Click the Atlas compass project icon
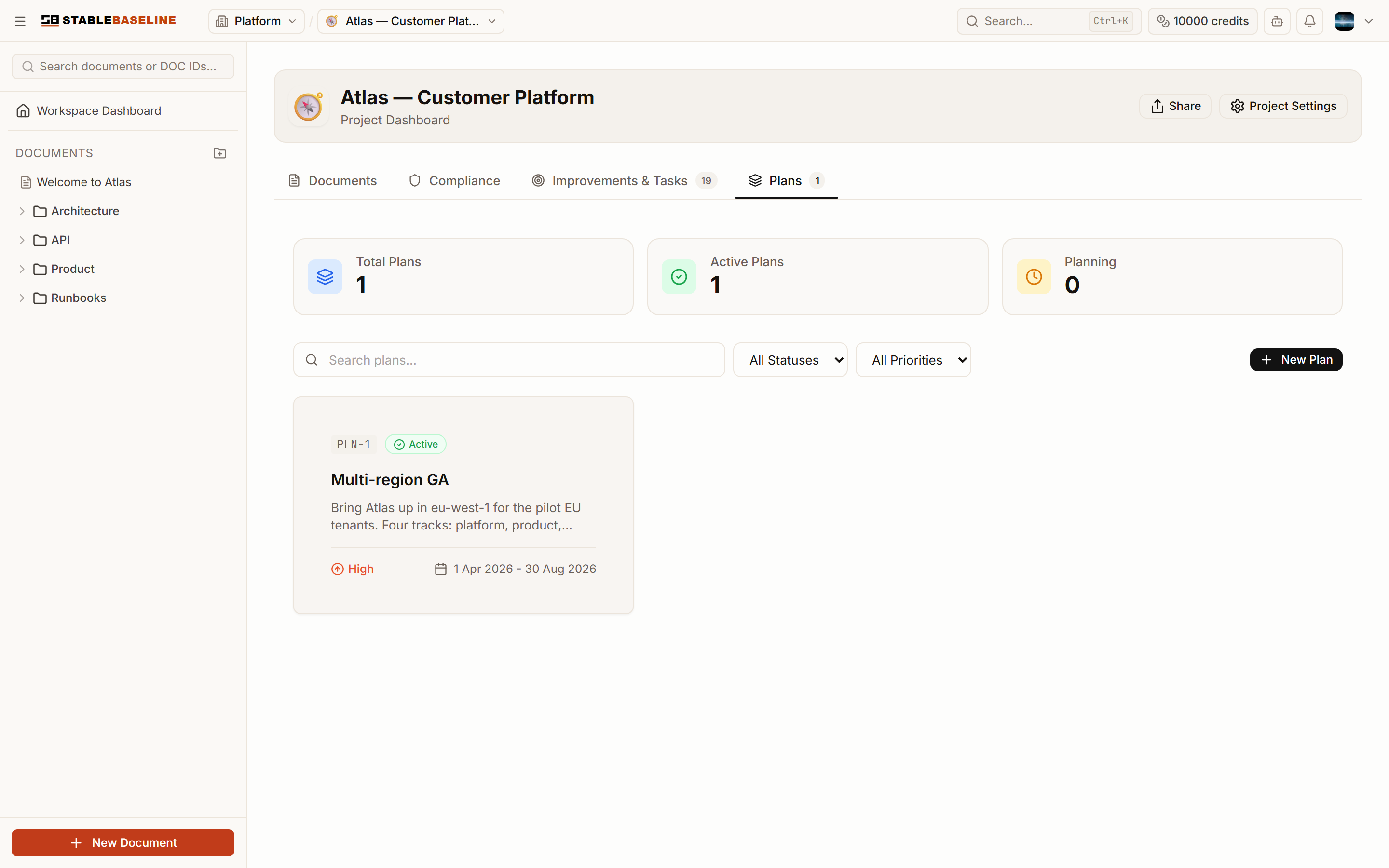The width and height of the screenshot is (1389, 868). tap(308, 106)
